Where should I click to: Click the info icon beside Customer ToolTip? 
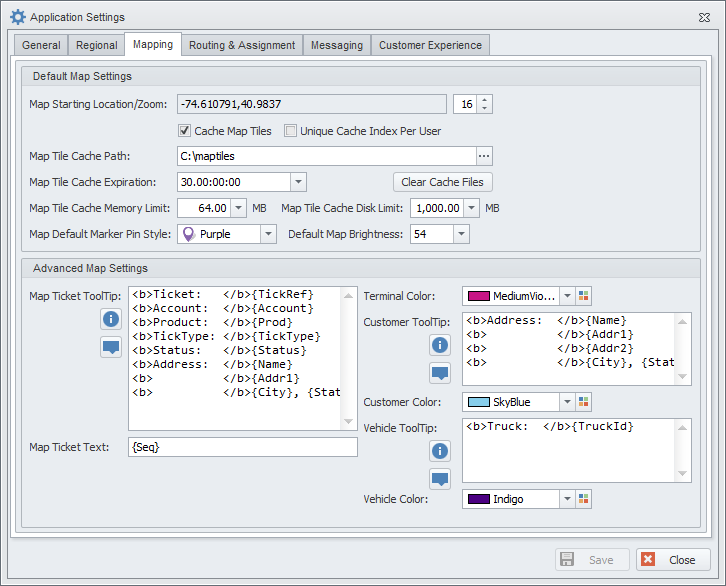click(440, 345)
